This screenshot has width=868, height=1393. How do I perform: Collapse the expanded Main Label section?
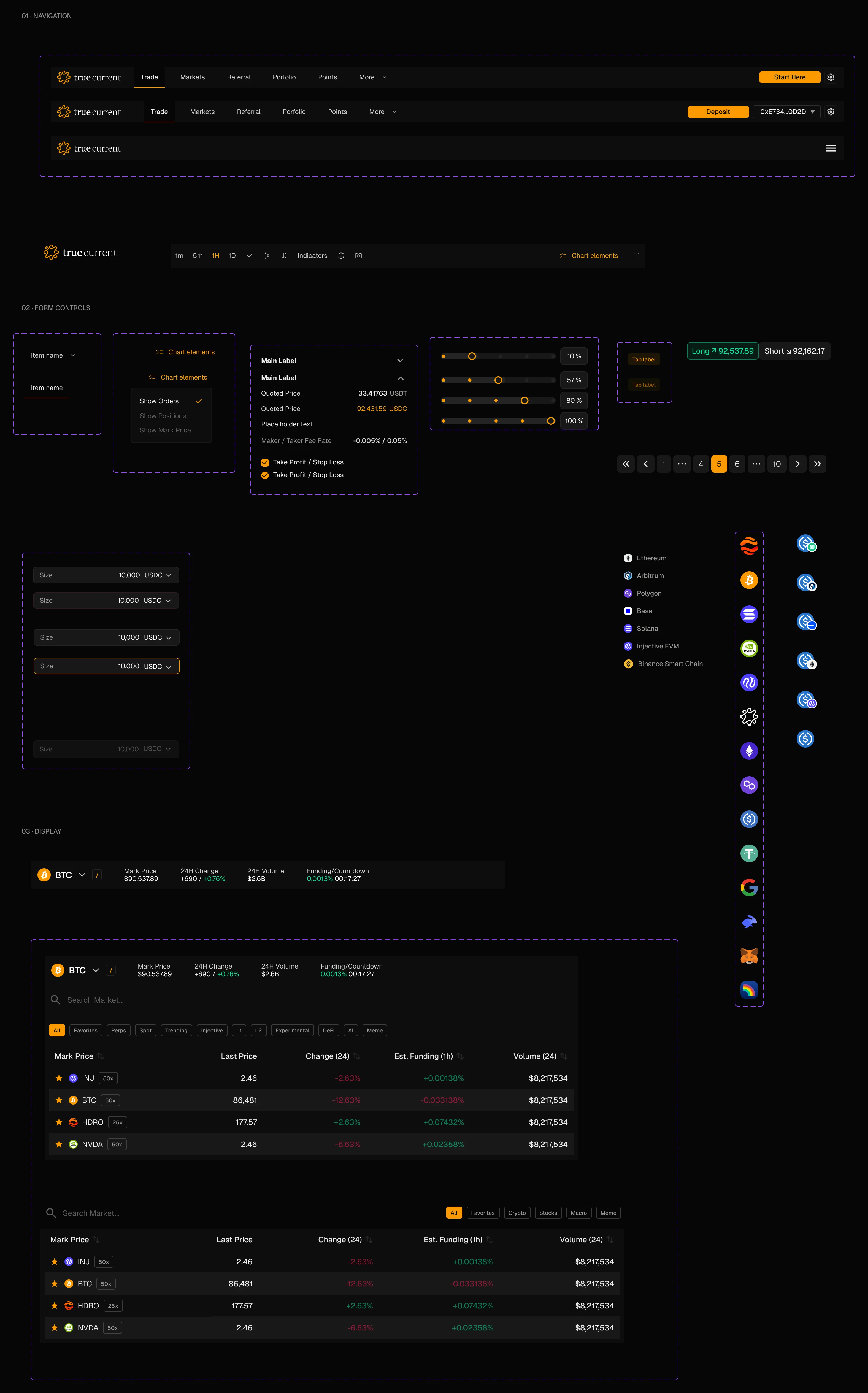401,378
